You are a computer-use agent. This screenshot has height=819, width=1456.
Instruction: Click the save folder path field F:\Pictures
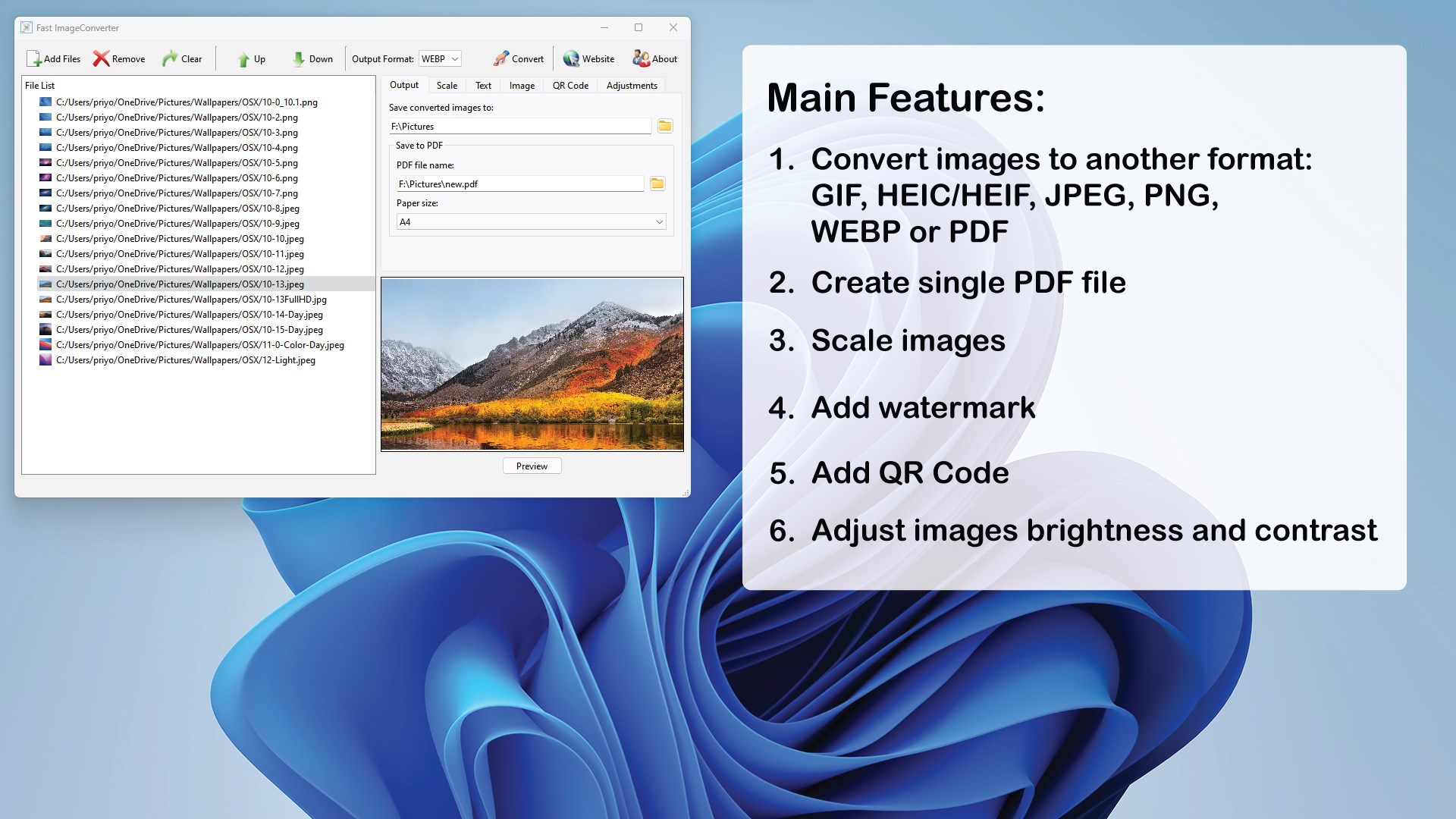(x=520, y=127)
